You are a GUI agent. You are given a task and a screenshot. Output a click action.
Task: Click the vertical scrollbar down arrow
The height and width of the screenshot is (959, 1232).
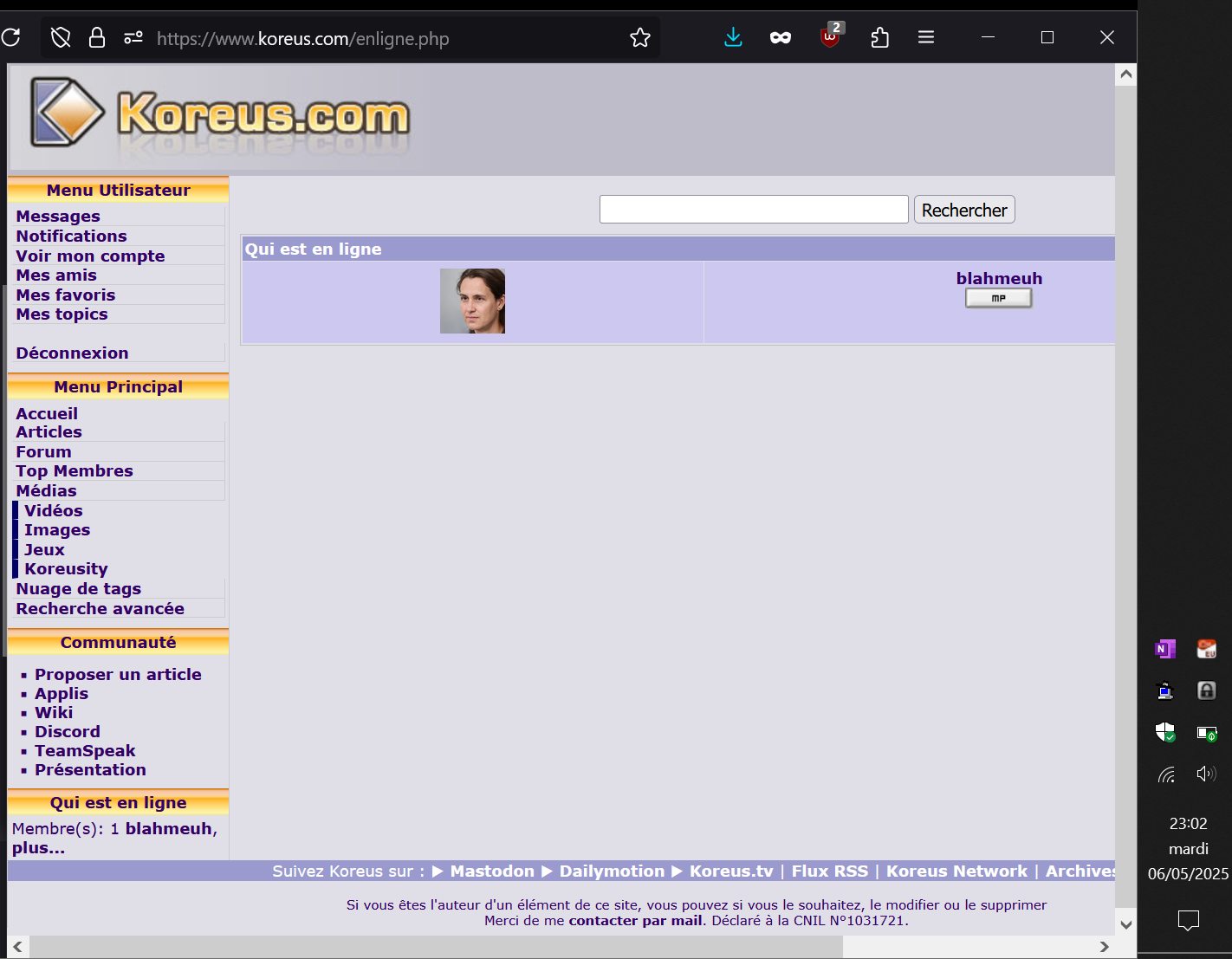tap(1125, 924)
